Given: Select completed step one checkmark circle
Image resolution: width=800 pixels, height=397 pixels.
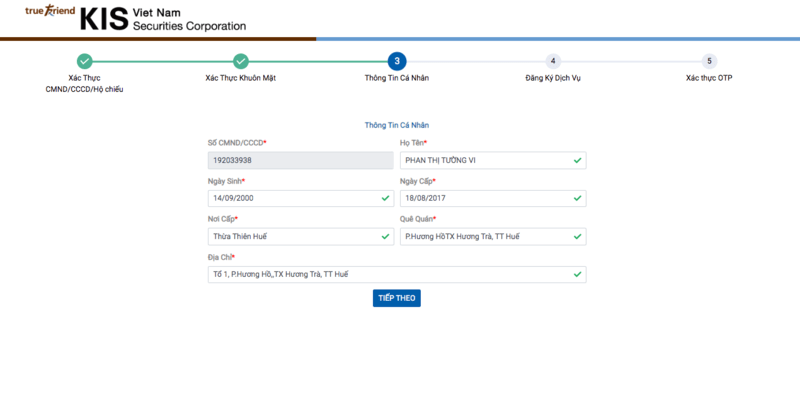Looking at the screenshot, I should tap(85, 61).
